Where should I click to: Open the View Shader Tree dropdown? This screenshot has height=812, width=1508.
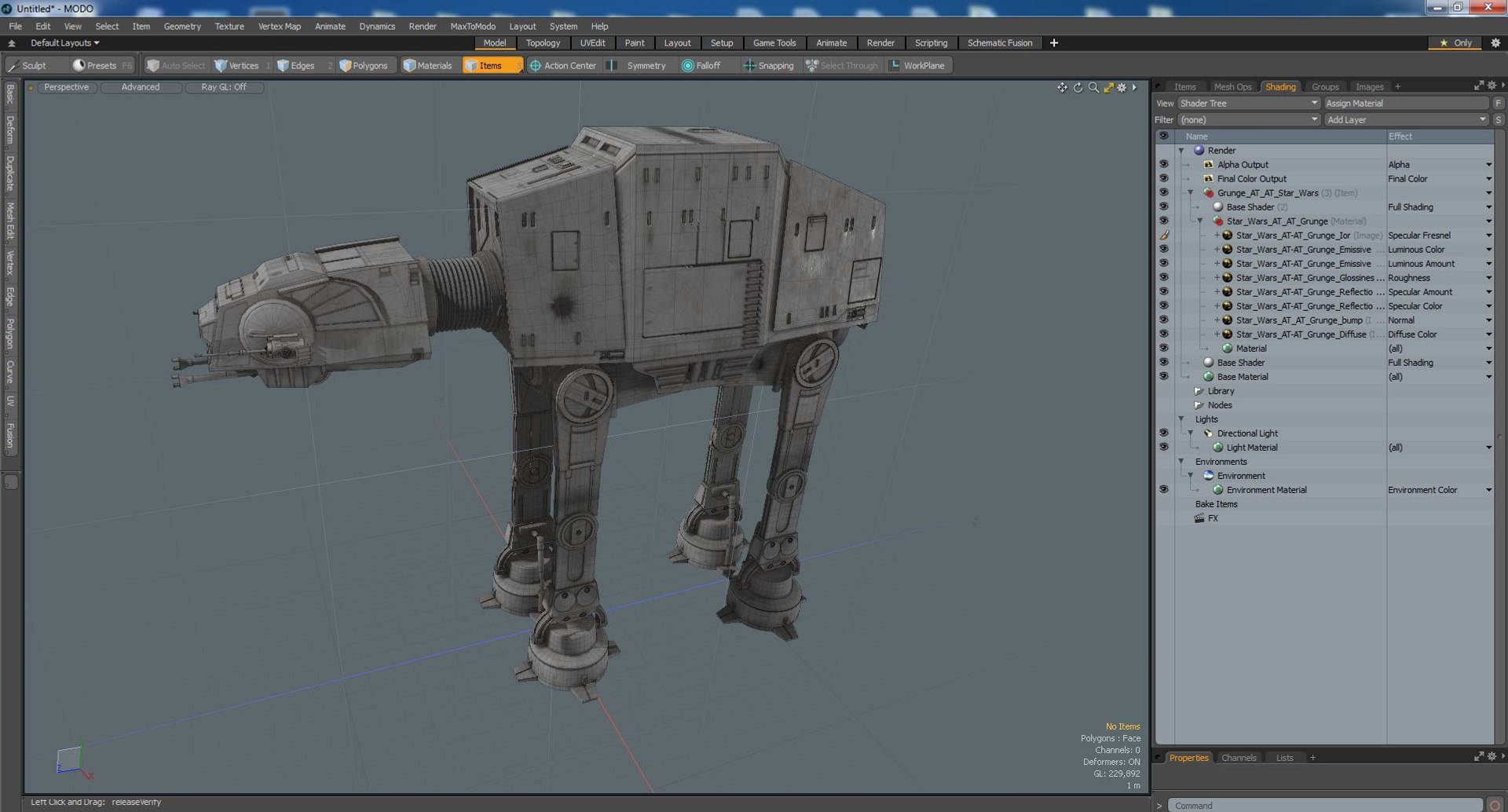click(1249, 104)
